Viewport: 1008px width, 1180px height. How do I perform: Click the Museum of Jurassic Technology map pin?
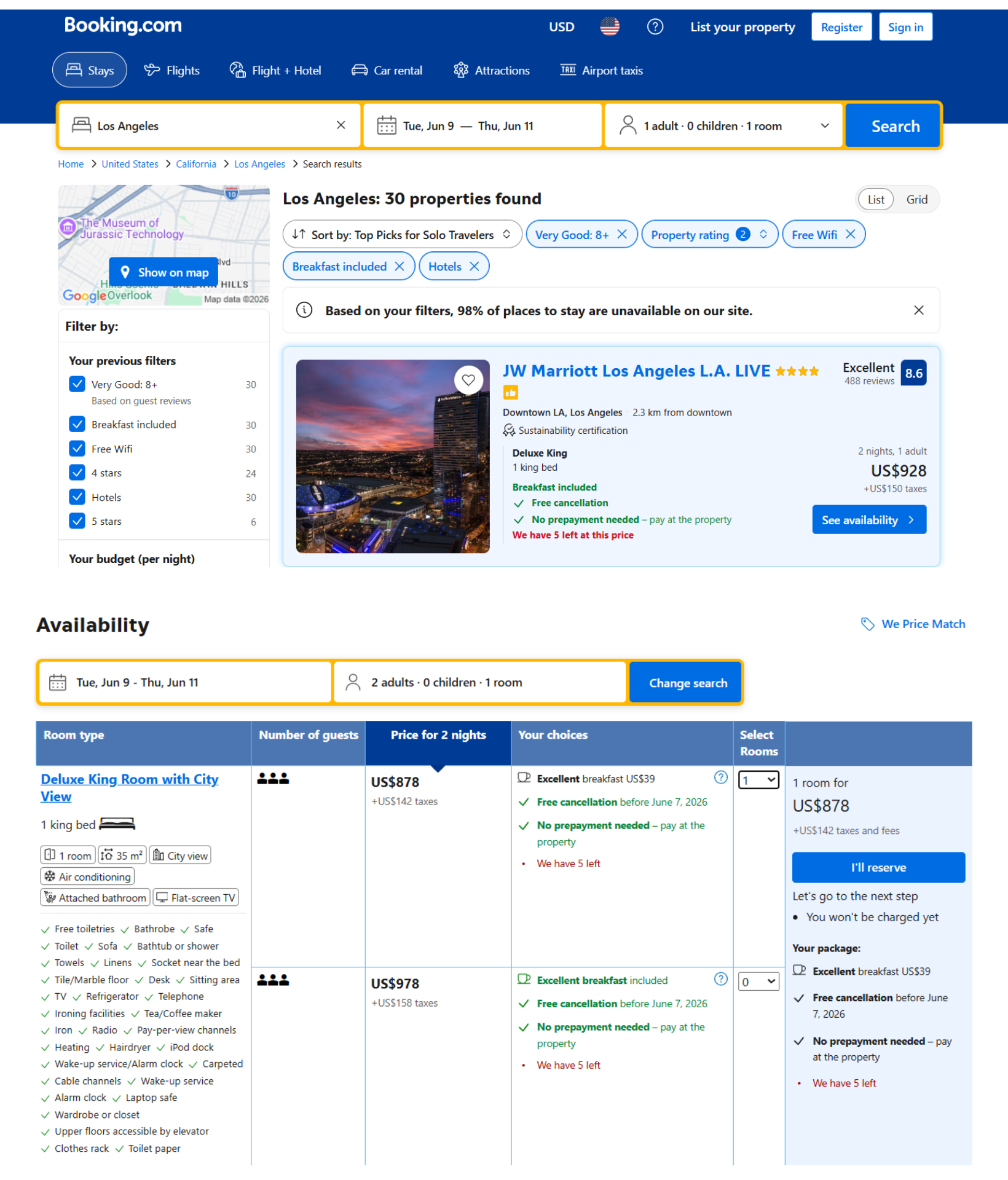click(68, 227)
